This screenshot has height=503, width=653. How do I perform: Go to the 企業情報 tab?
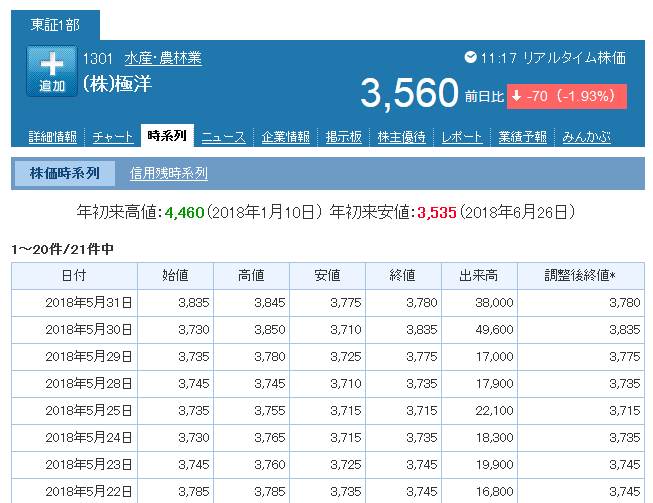[286, 137]
